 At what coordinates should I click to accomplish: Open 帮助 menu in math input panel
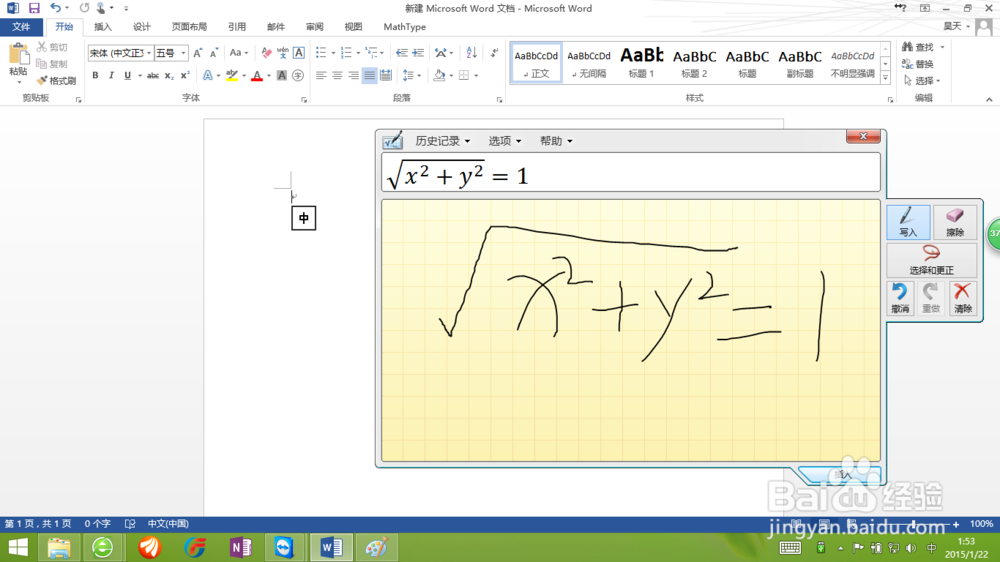[x=556, y=141]
